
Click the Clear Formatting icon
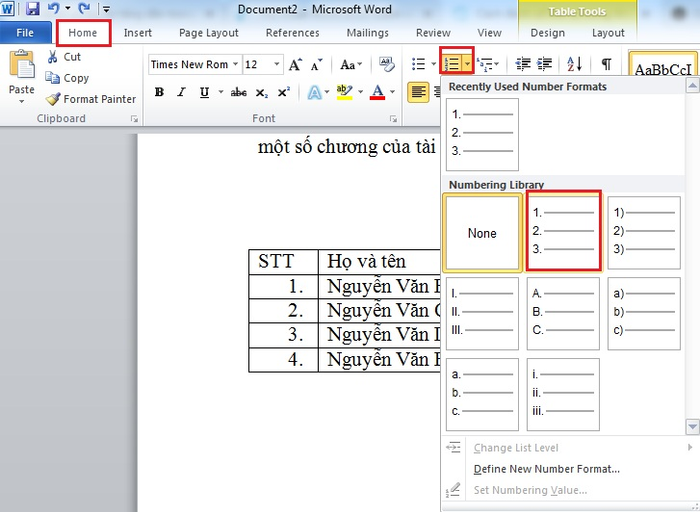387,64
